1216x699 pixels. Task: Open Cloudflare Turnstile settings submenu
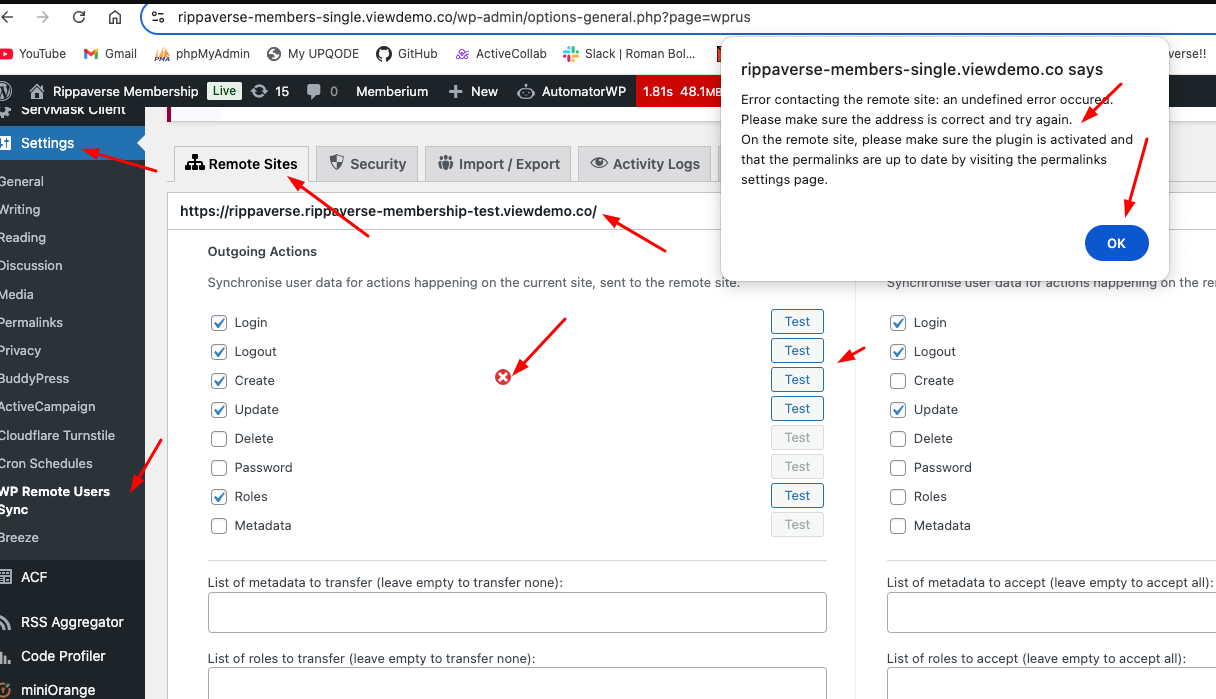(58, 435)
